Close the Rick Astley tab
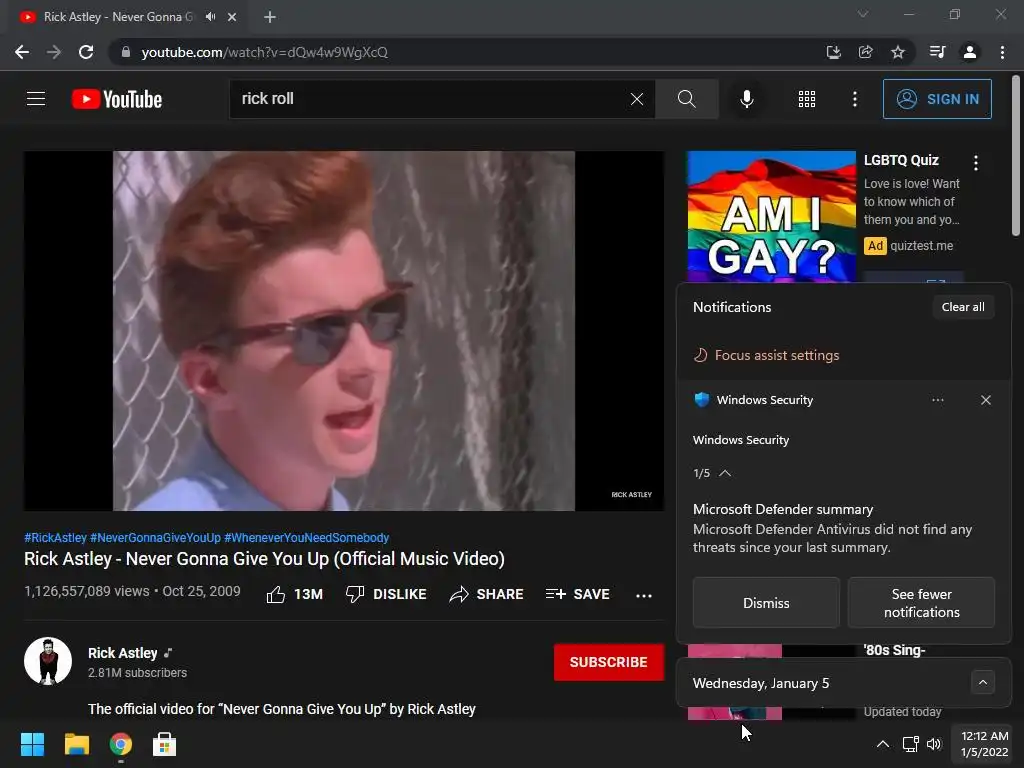Viewport: 1024px width, 768px height. pyautogui.click(x=232, y=17)
